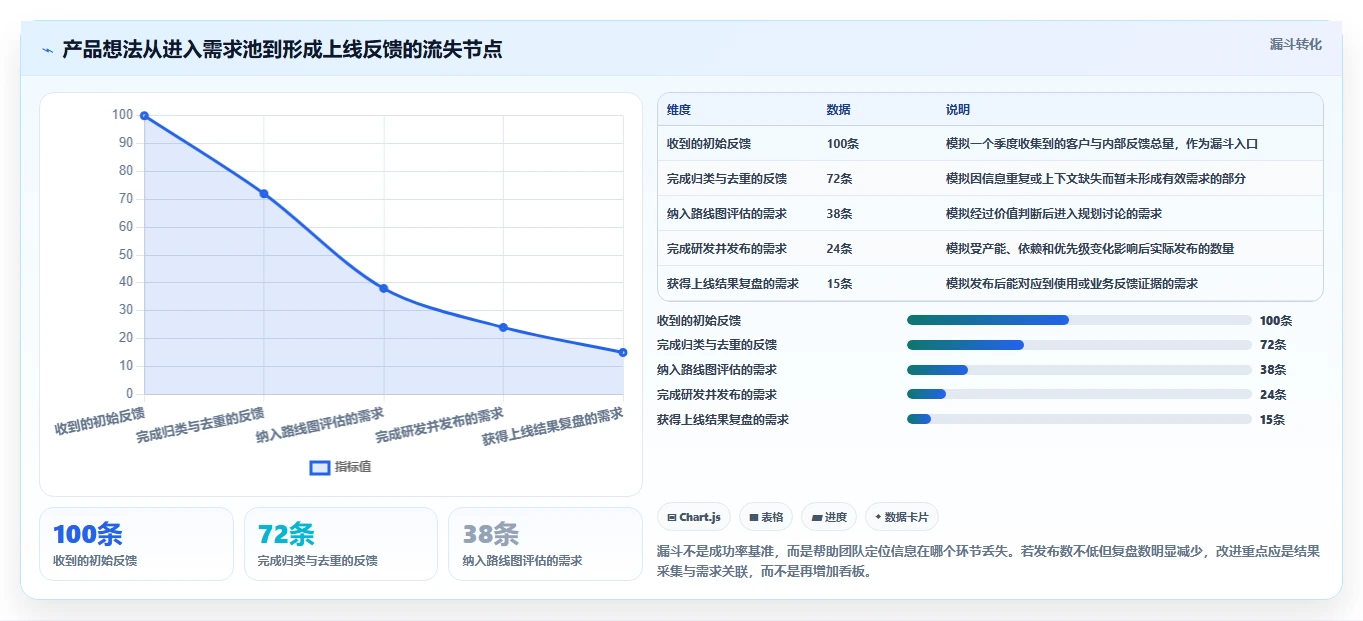Click the 72条 stat card
This screenshot has width=1363, height=621.
pyautogui.click(x=341, y=544)
